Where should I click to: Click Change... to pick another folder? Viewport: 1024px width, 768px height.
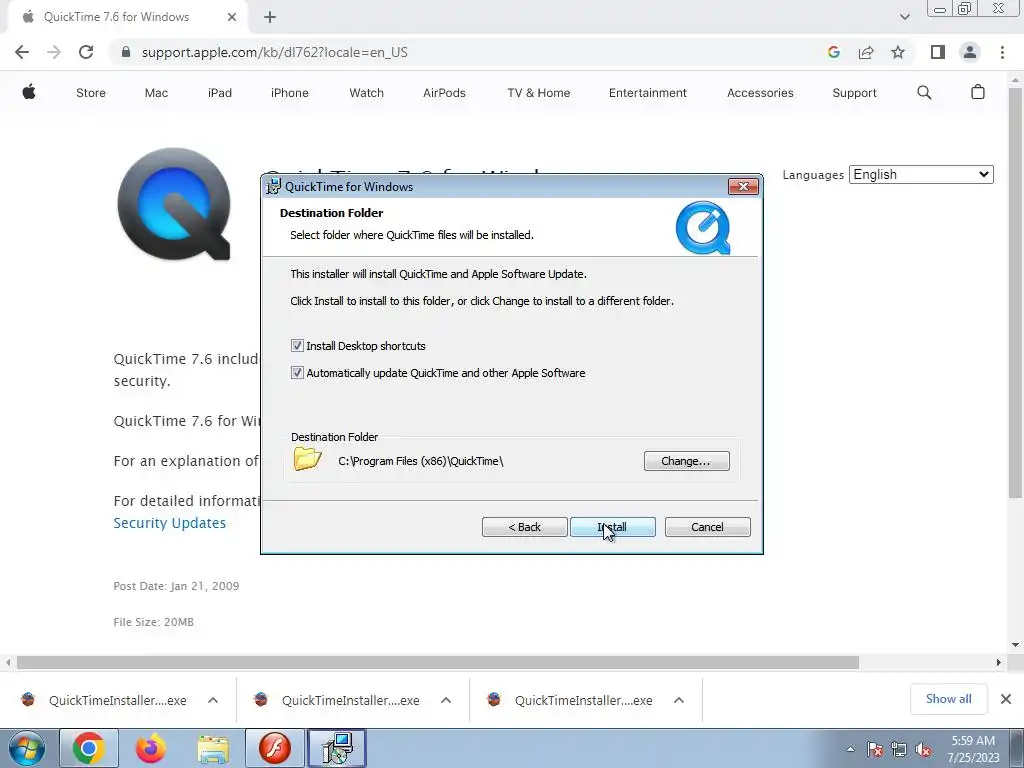click(x=686, y=461)
